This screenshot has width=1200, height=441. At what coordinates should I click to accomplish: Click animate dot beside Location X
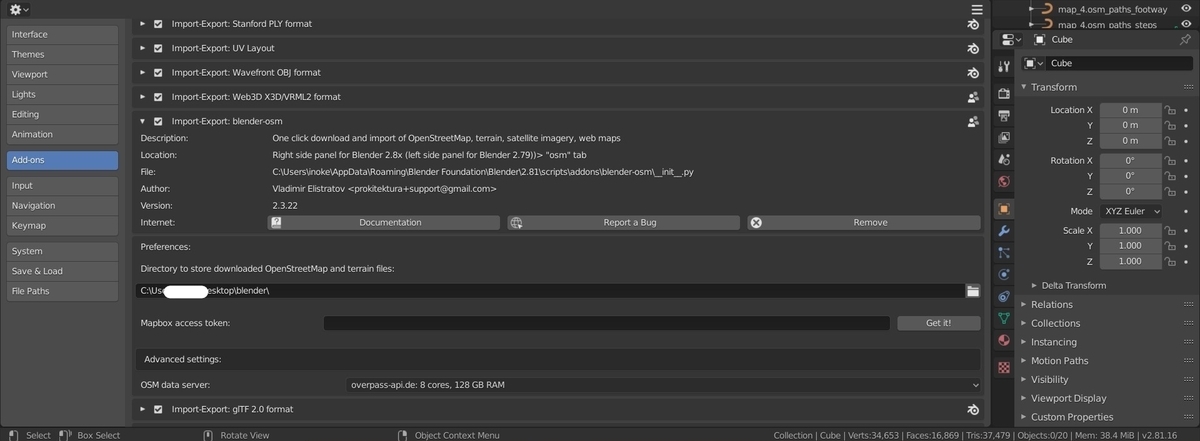[1185, 110]
